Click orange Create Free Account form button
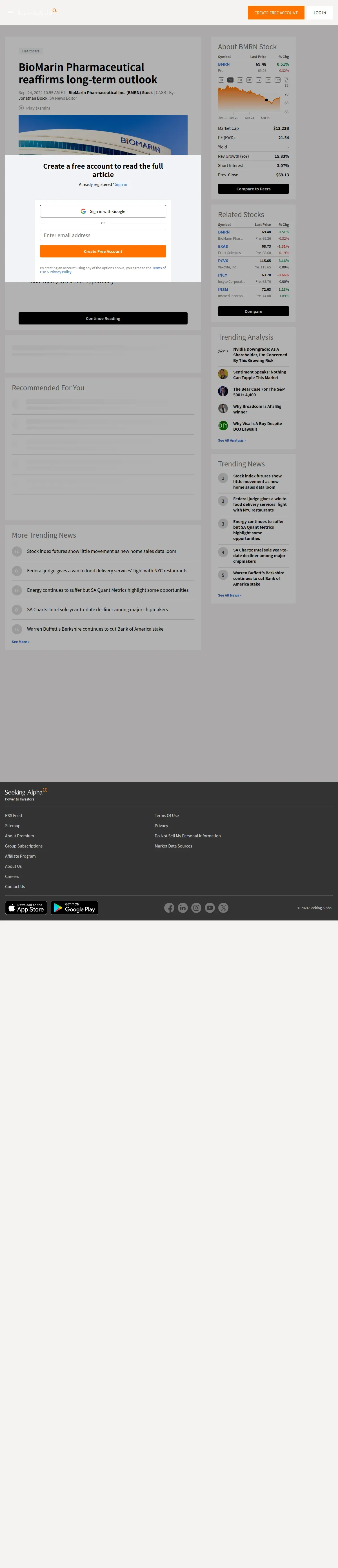This screenshot has width=338, height=1568. (103, 252)
